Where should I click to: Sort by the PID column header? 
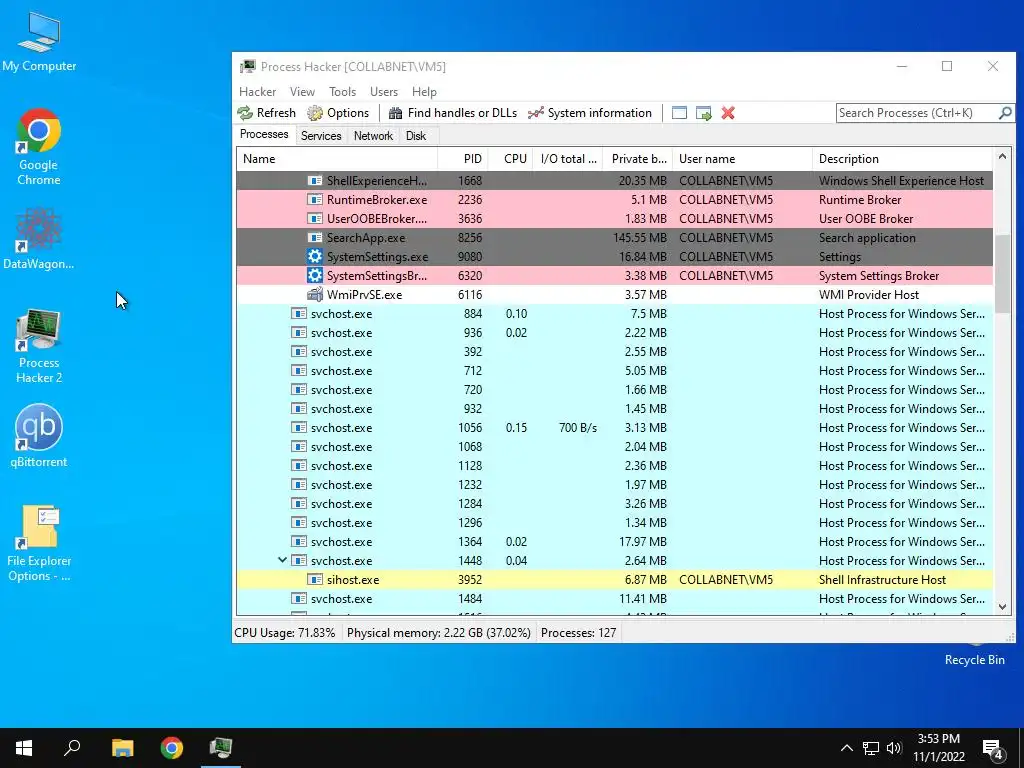pos(462,159)
